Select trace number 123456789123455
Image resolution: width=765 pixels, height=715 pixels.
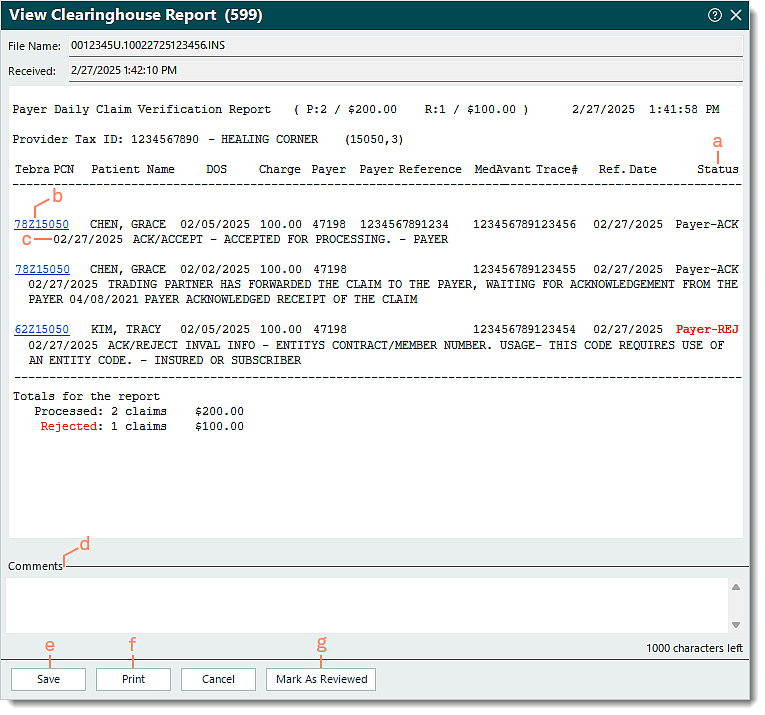coord(524,269)
